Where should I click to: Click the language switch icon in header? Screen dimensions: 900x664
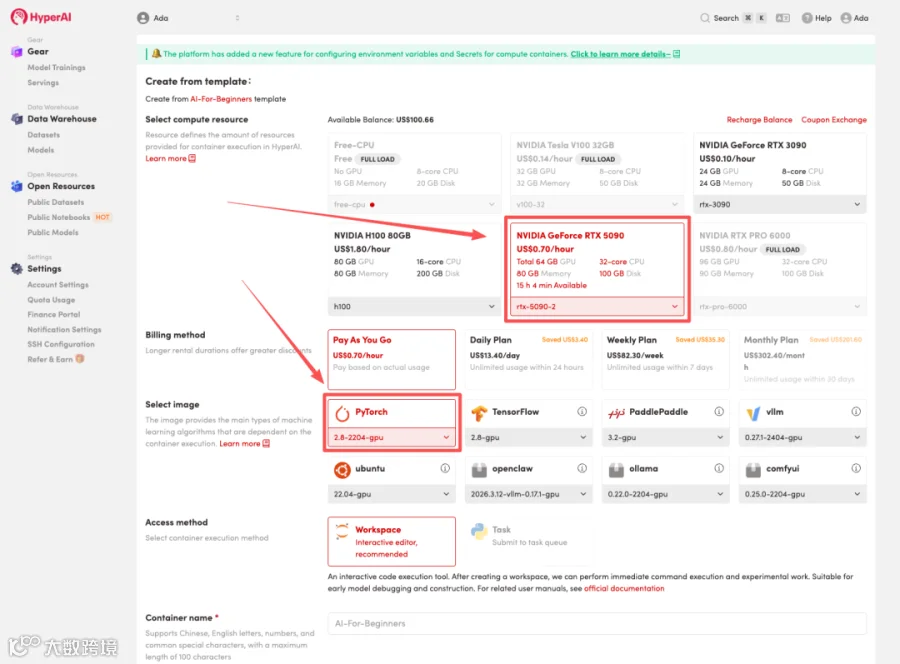tap(782, 18)
